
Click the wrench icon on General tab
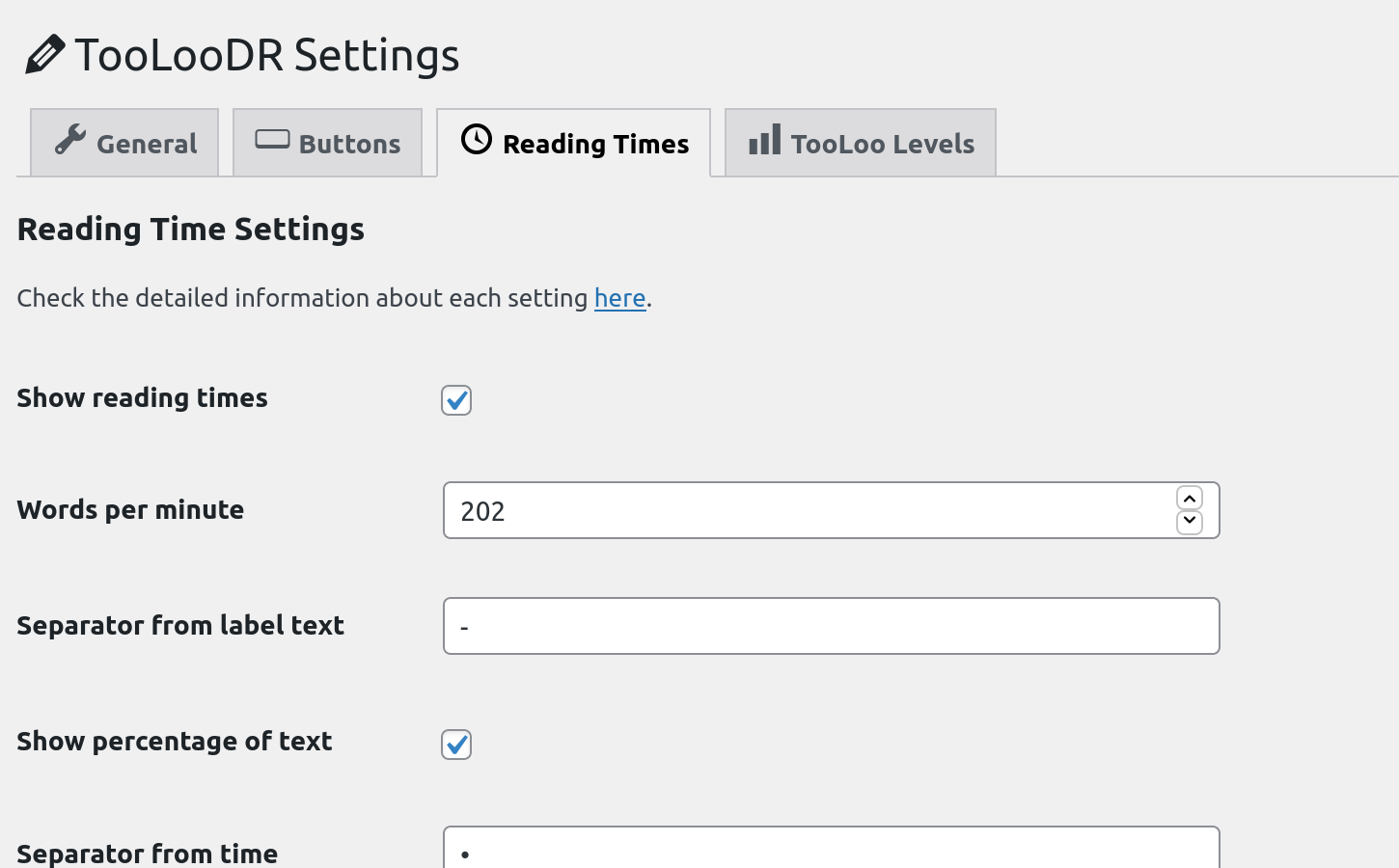(69, 141)
